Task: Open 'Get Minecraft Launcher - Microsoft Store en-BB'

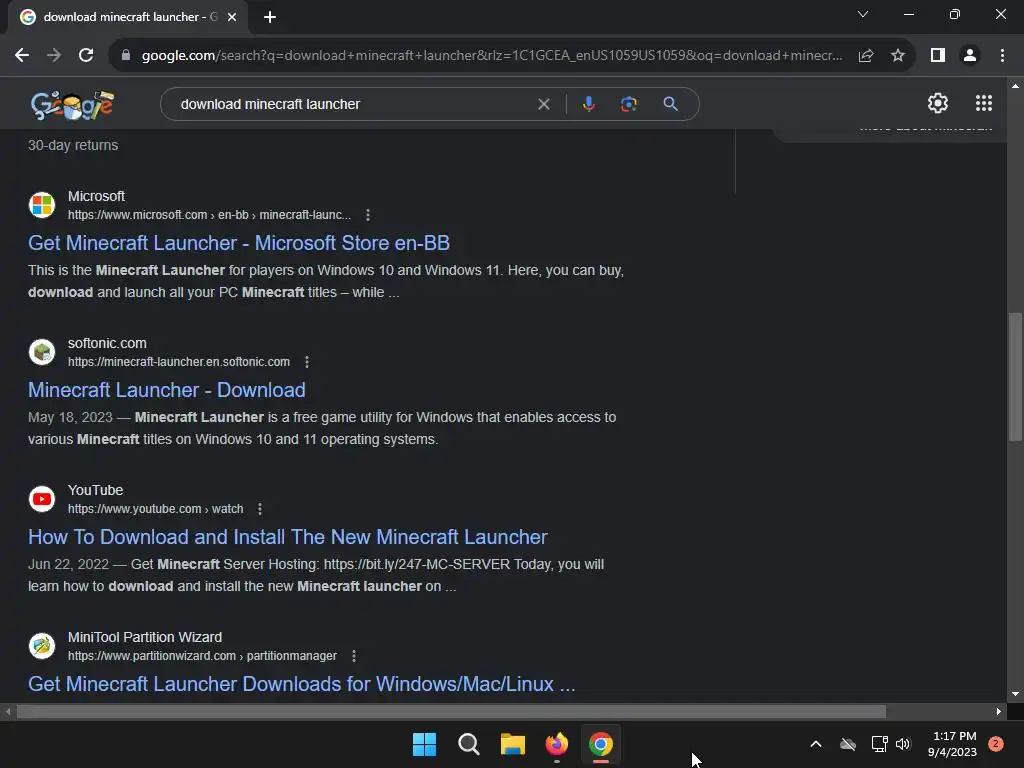Action: pos(238,243)
